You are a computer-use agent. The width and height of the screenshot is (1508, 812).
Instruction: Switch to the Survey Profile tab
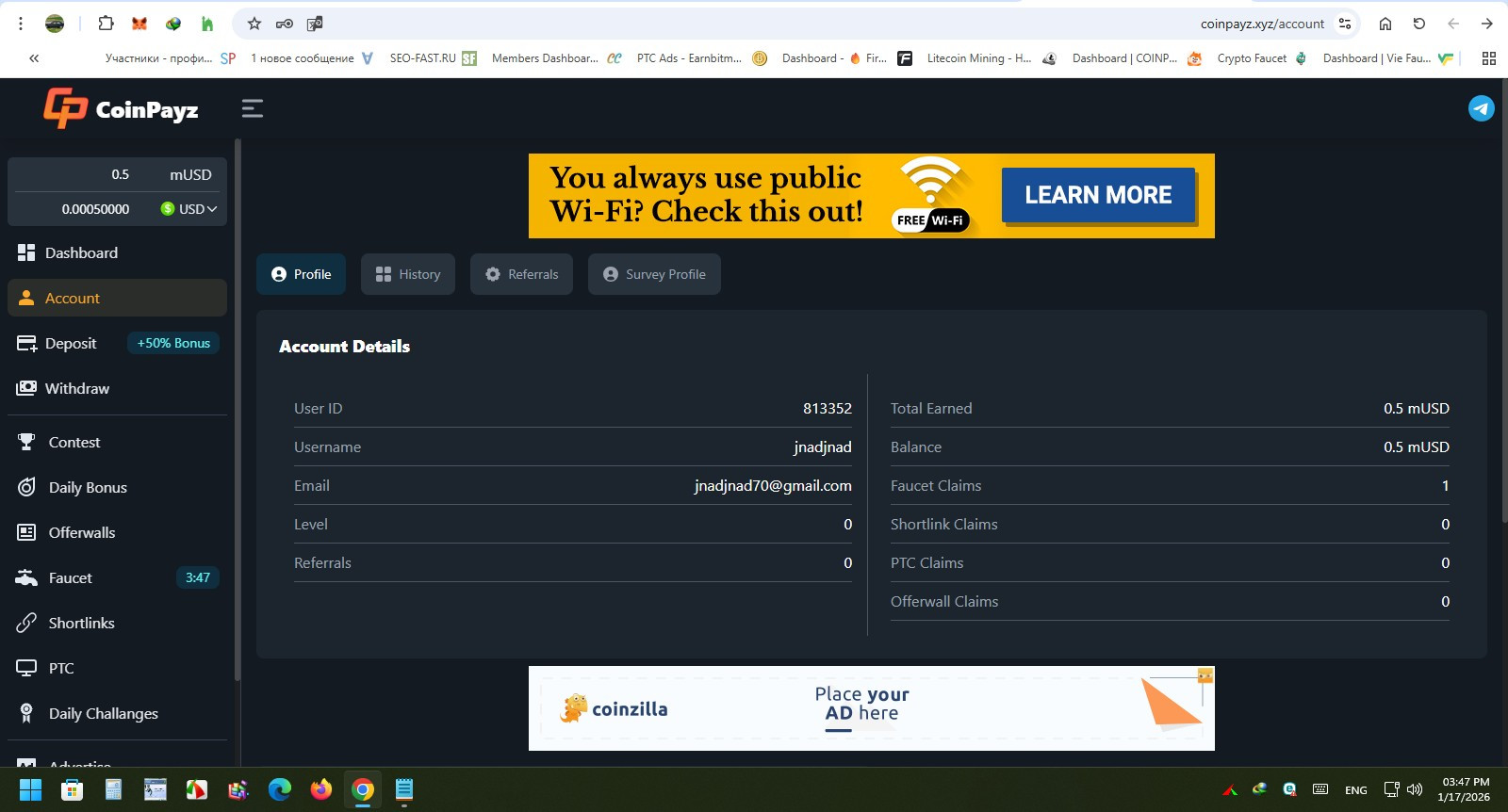point(654,274)
